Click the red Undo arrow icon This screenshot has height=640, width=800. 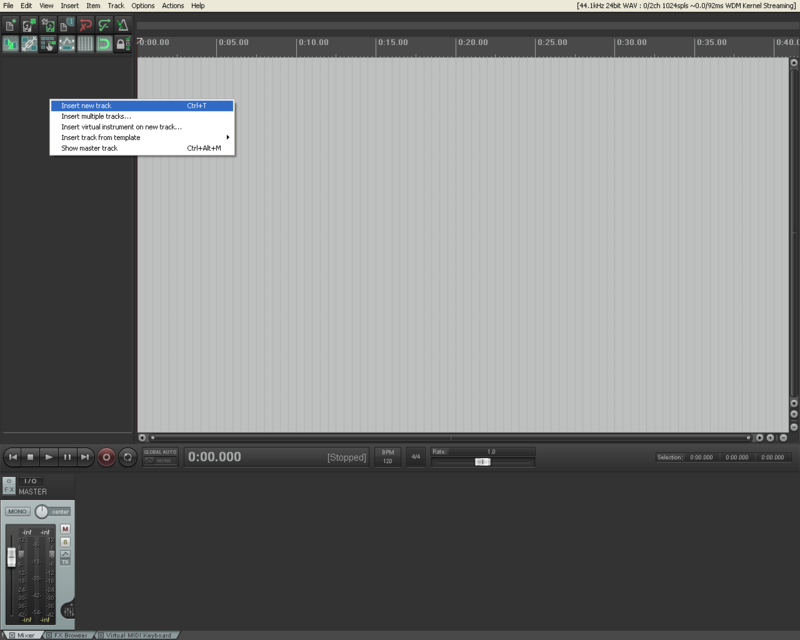[x=85, y=25]
